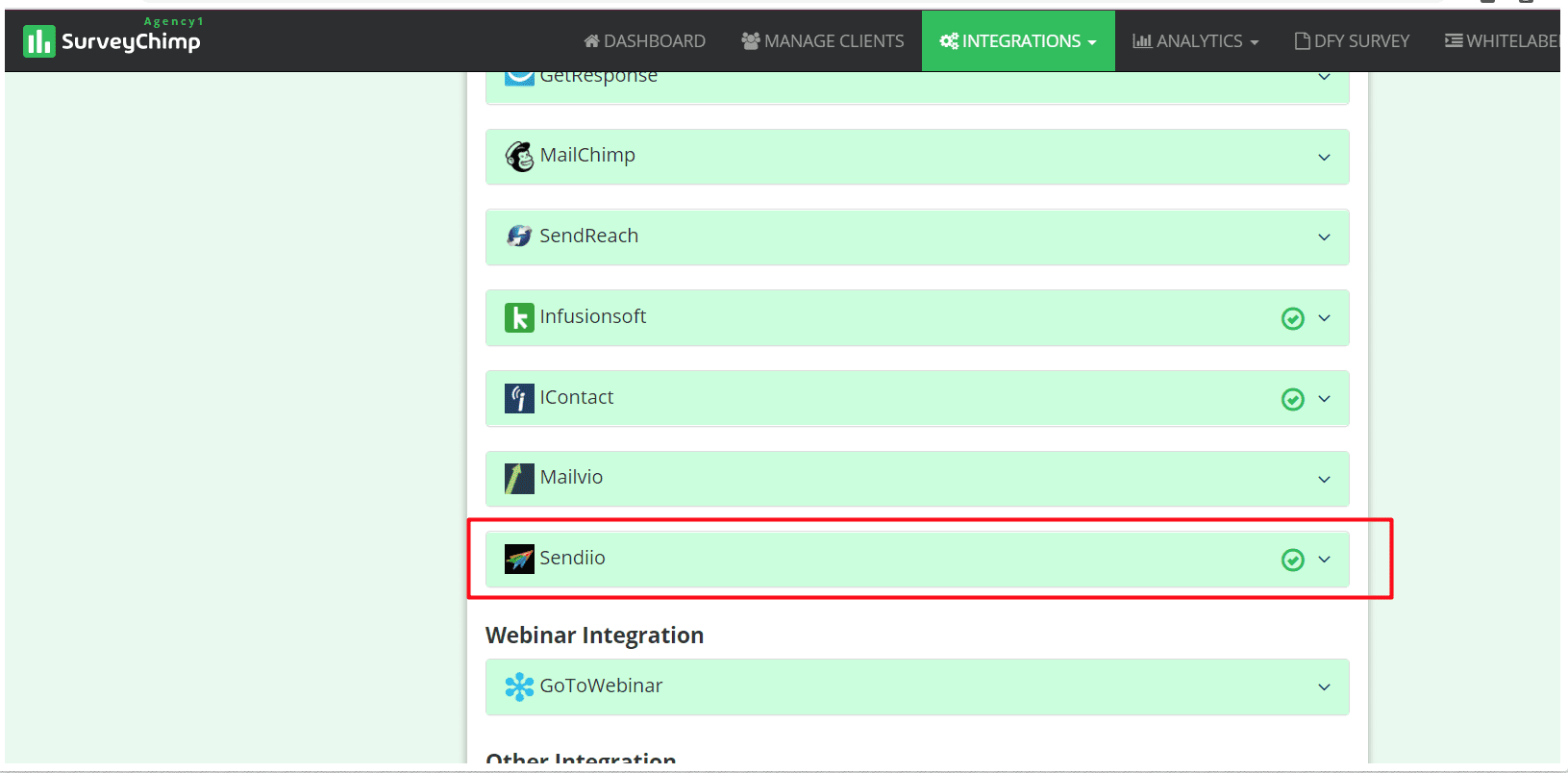This screenshot has width=1568, height=773.
Task: Click the Sendiio paper plane icon
Action: [x=519, y=559]
